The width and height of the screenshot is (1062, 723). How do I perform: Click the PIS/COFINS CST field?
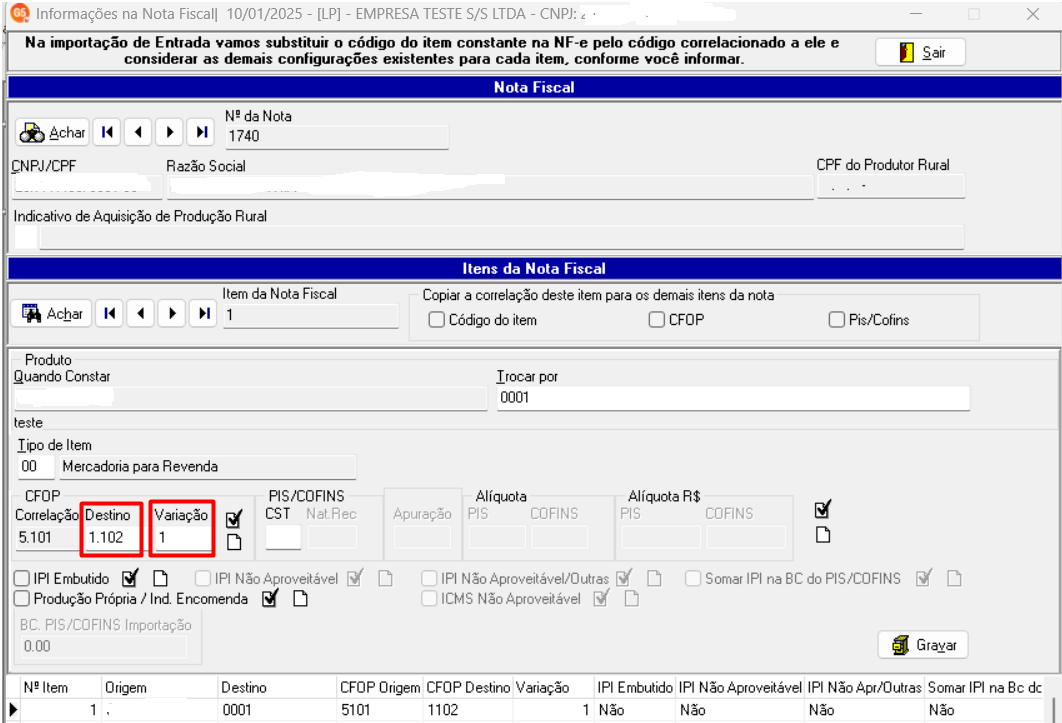283,538
